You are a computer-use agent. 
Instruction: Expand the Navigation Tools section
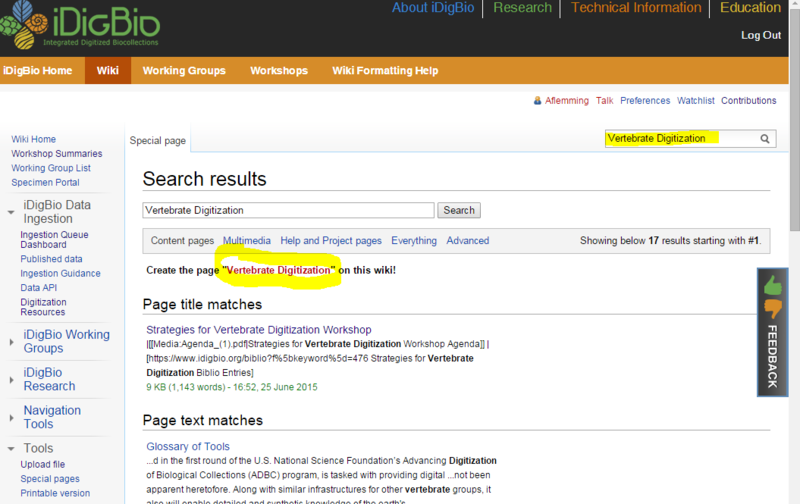click(x=11, y=417)
